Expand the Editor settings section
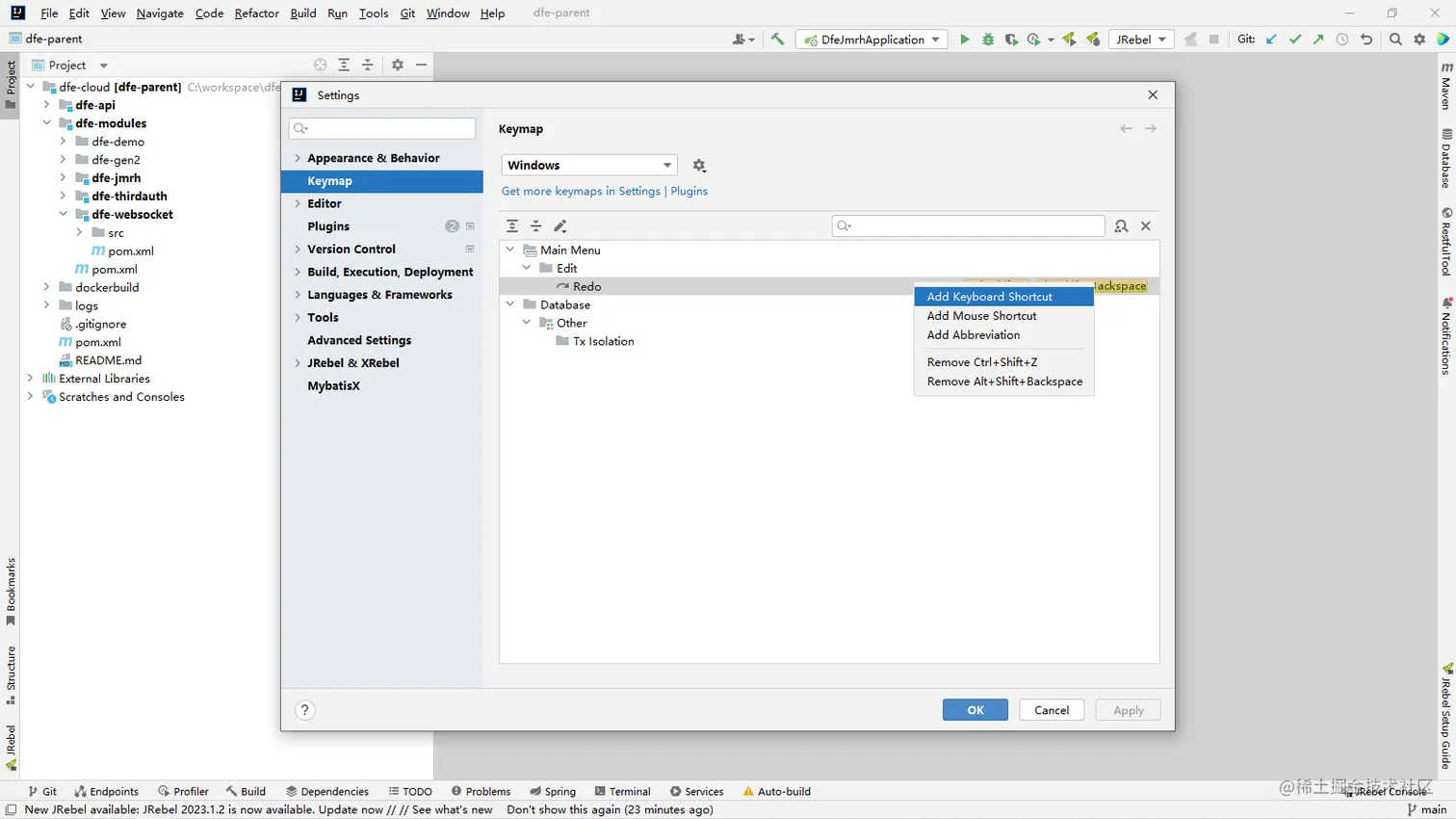1456x819 pixels. [x=298, y=203]
